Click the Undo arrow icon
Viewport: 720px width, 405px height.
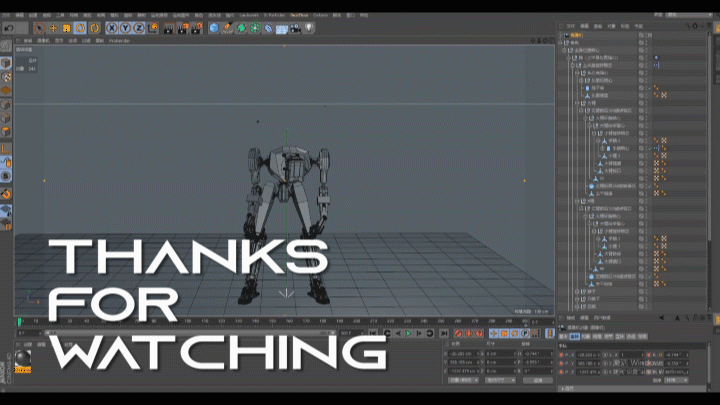(x=9, y=28)
